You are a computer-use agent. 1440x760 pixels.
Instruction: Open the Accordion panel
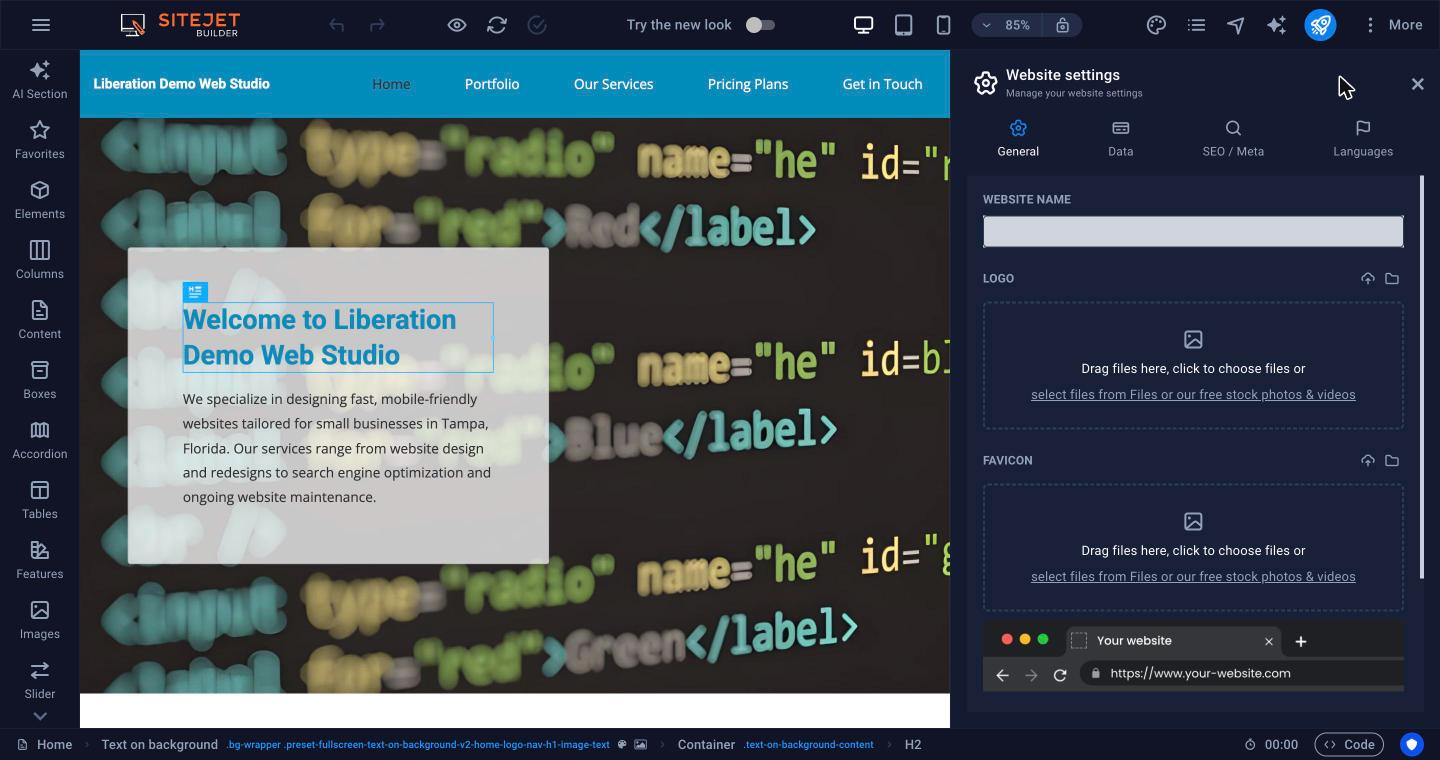pos(40,440)
